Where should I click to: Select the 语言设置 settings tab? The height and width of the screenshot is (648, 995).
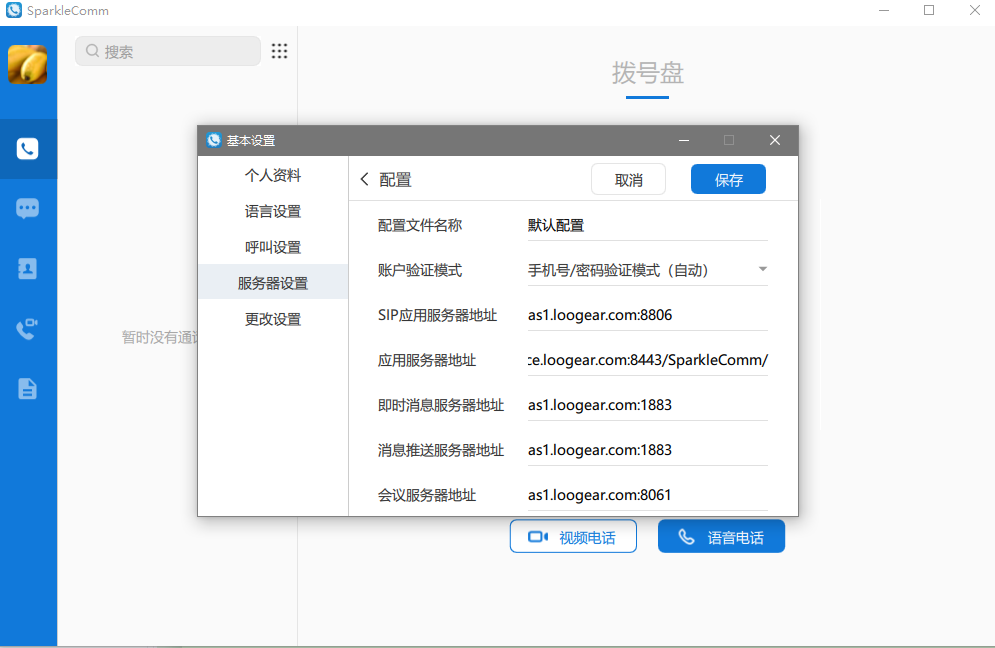tap(273, 211)
